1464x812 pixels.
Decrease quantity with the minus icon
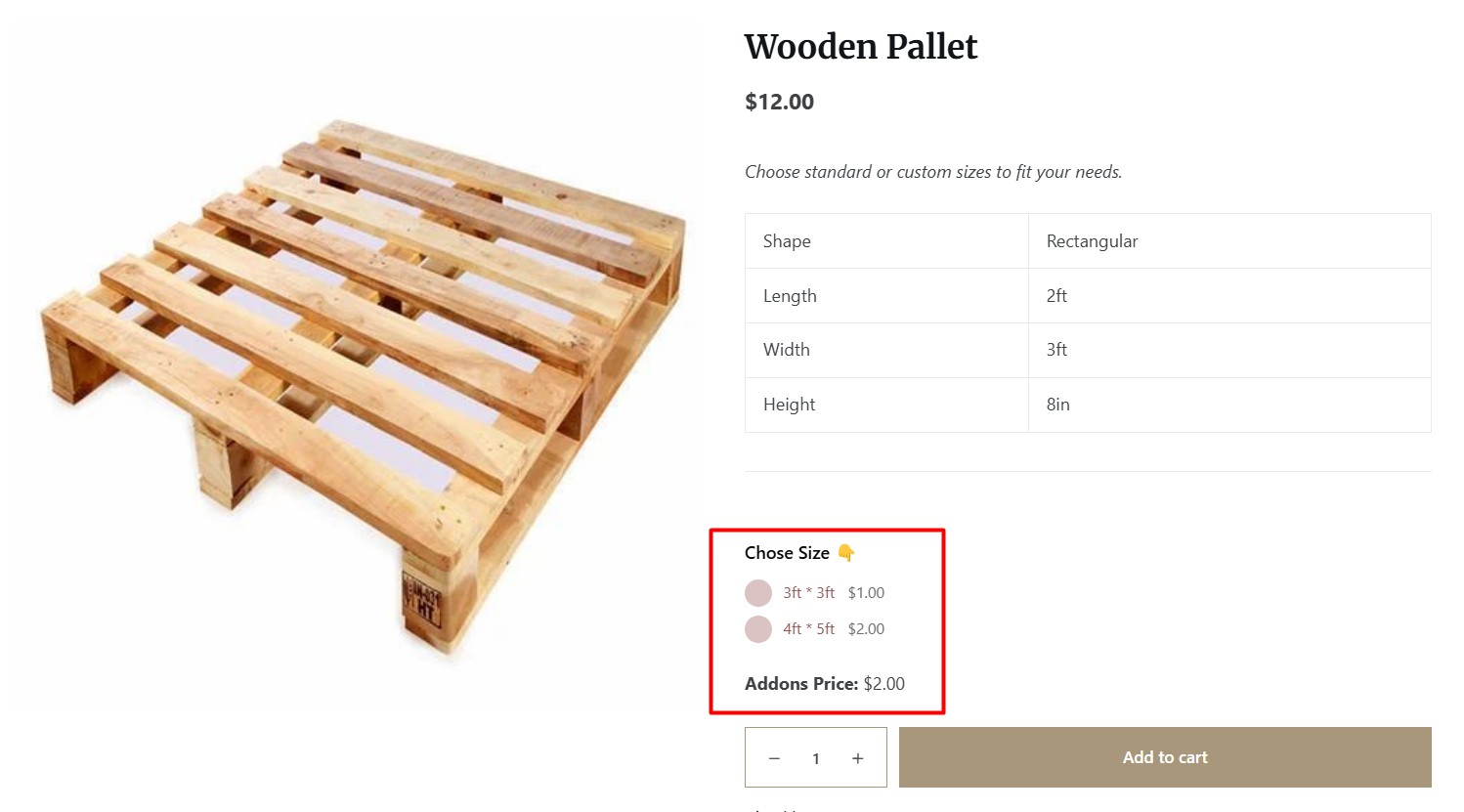[774, 758]
